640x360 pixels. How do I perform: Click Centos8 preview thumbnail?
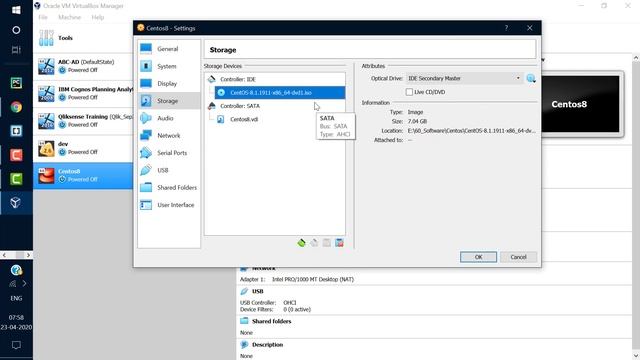tap(581, 104)
